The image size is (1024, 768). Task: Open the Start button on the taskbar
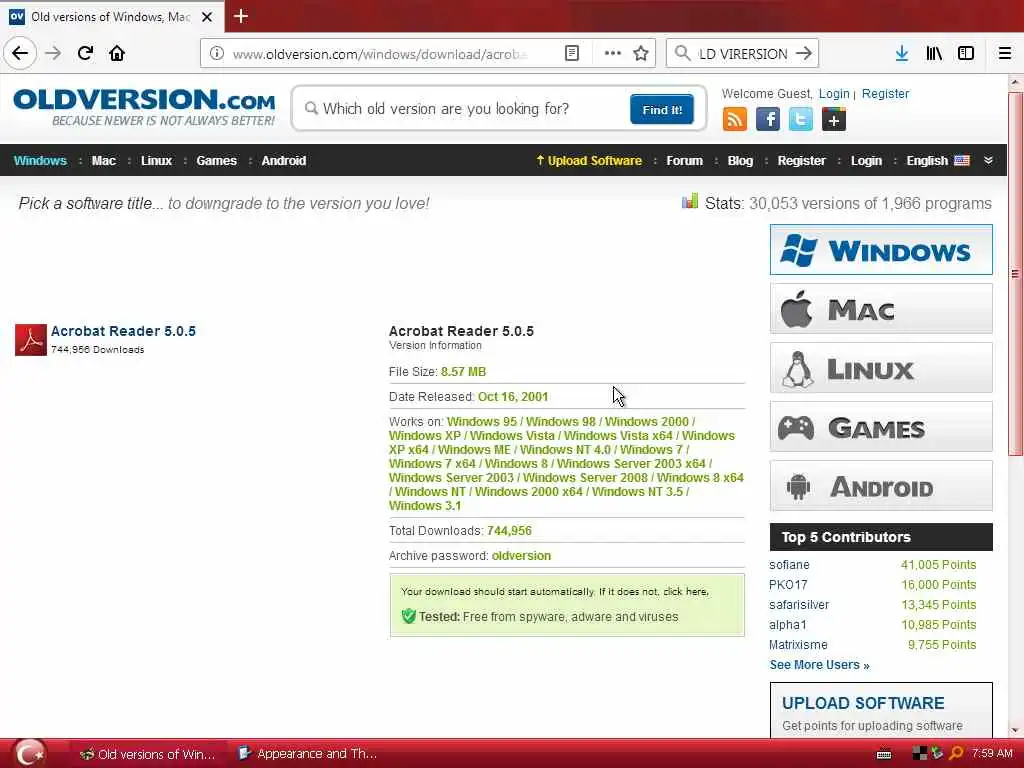(29, 753)
